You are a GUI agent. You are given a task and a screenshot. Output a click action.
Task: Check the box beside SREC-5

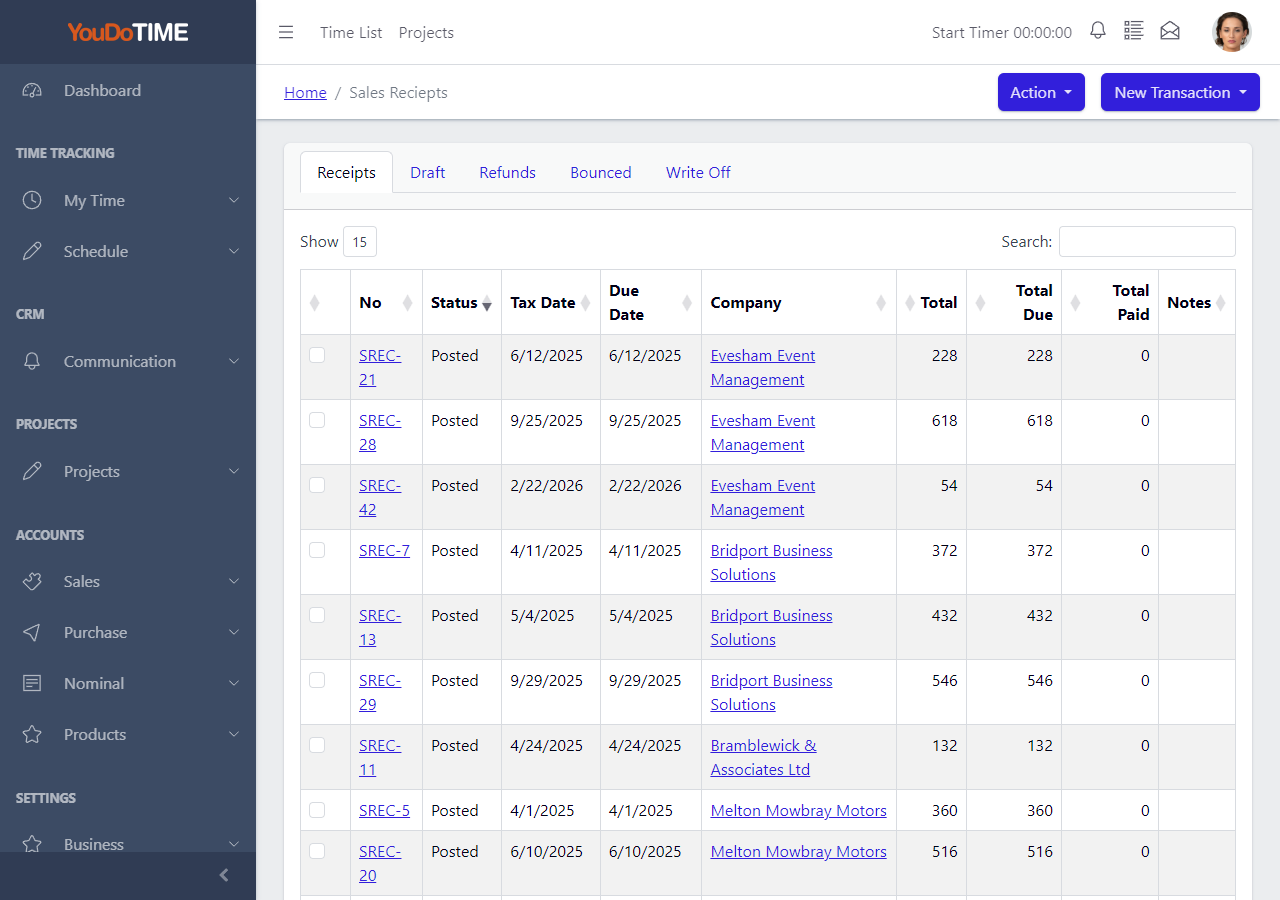(317, 810)
